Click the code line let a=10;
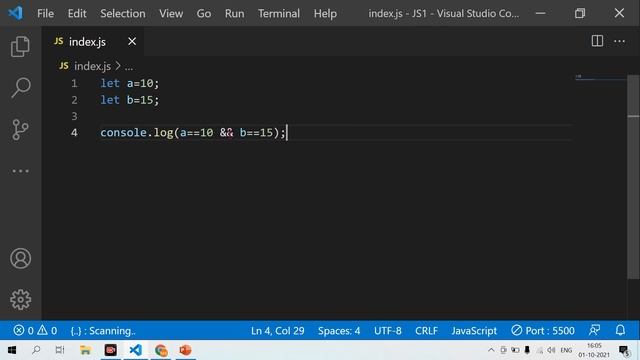The image size is (640, 360). [129, 83]
